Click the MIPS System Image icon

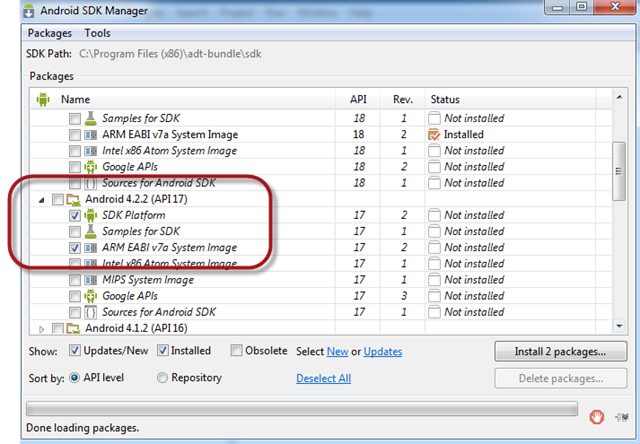[91, 280]
